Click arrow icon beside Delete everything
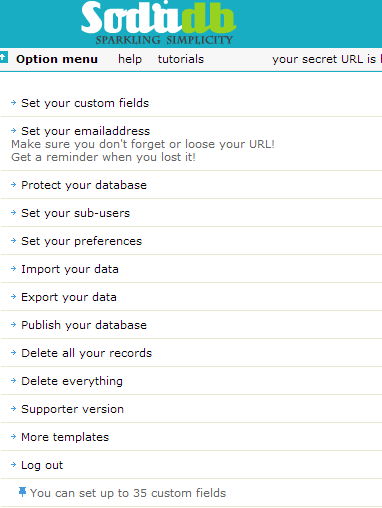382x508 pixels. pyautogui.click(x=14, y=381)
